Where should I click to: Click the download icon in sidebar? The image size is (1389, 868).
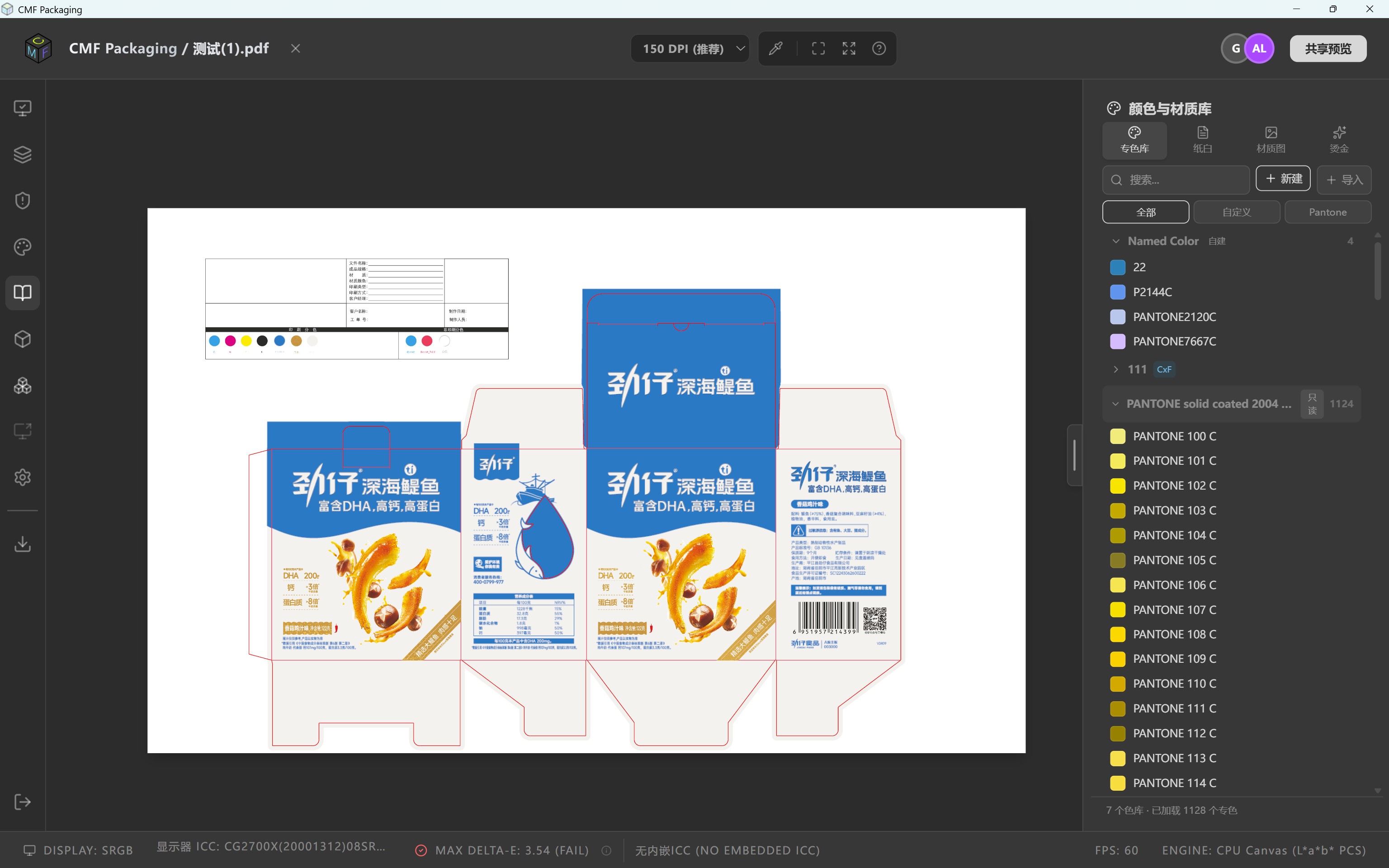pyautogui.click(x=23, y=544)
